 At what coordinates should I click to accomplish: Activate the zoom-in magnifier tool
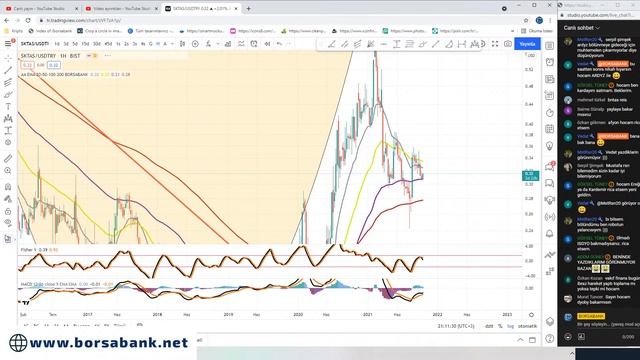(8, 171)
